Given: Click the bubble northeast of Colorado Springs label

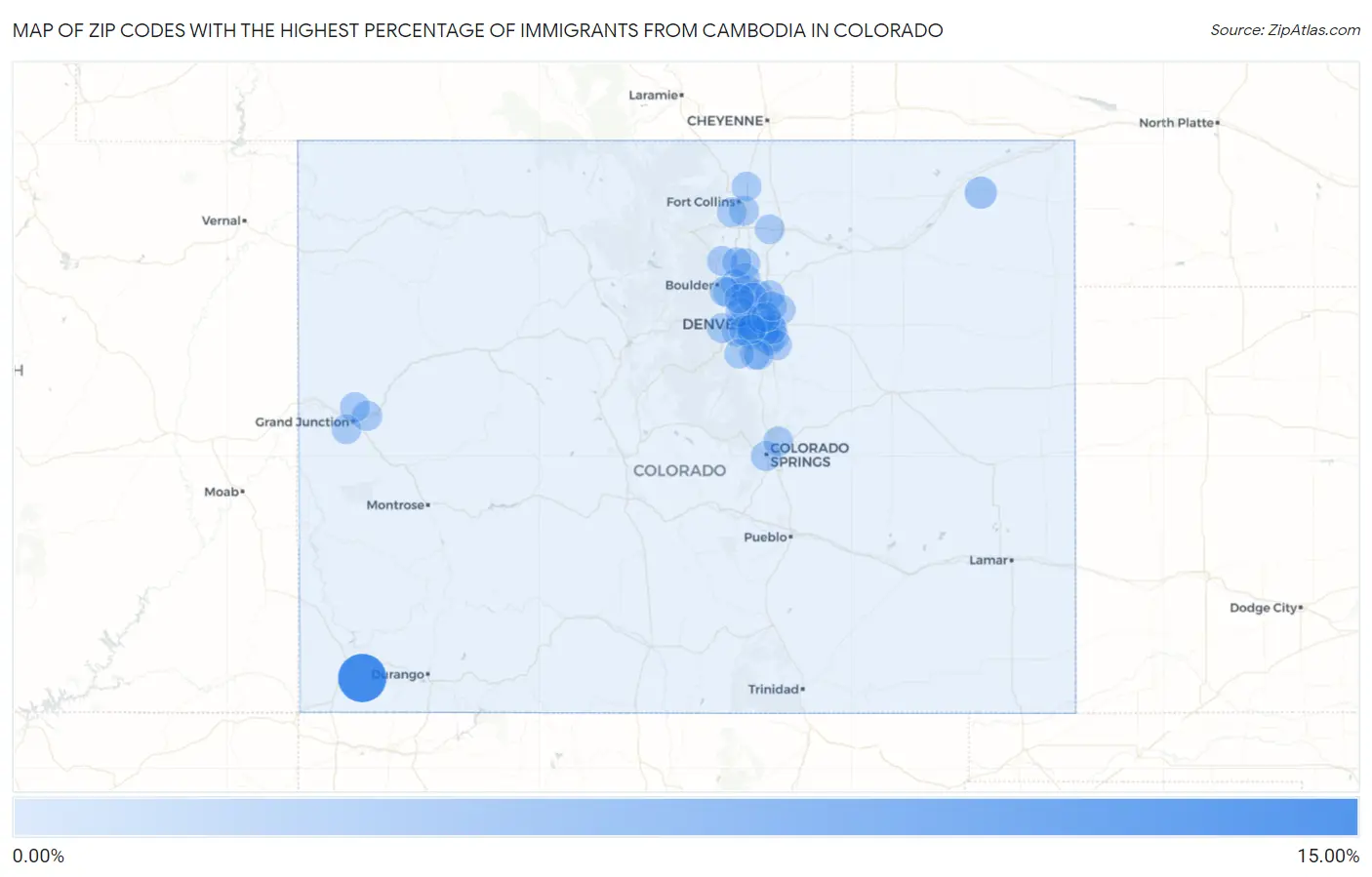Looking at the screenshot, I should 778,442.
